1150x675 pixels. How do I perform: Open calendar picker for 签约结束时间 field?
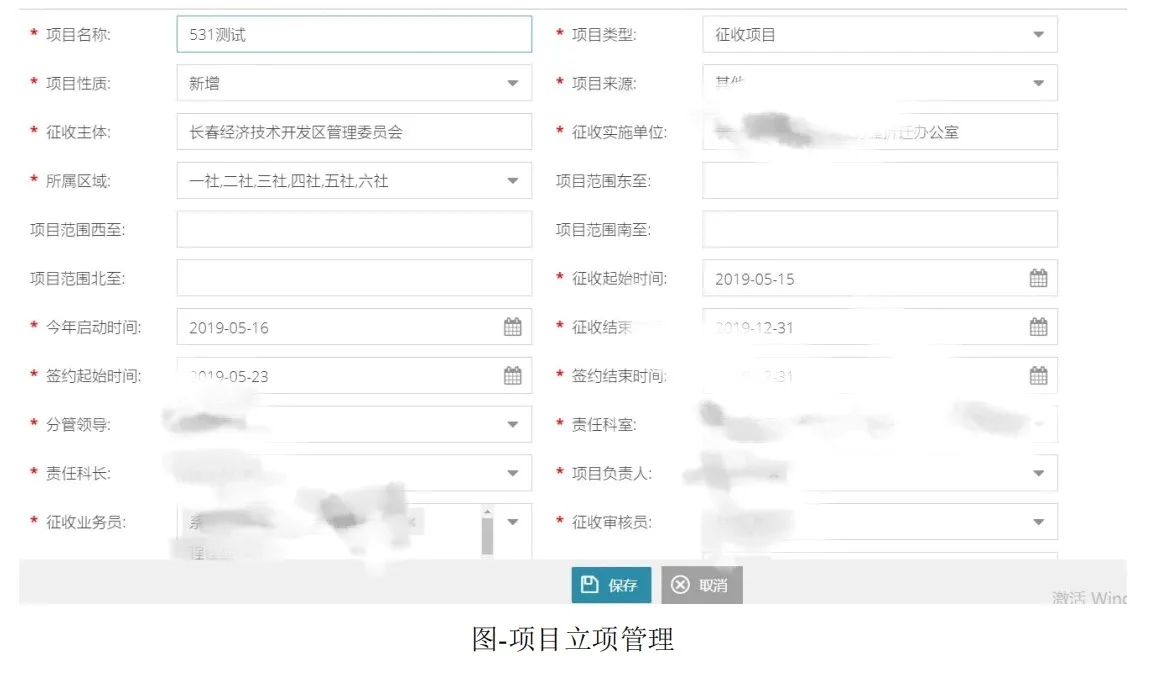coord(1040,375)
